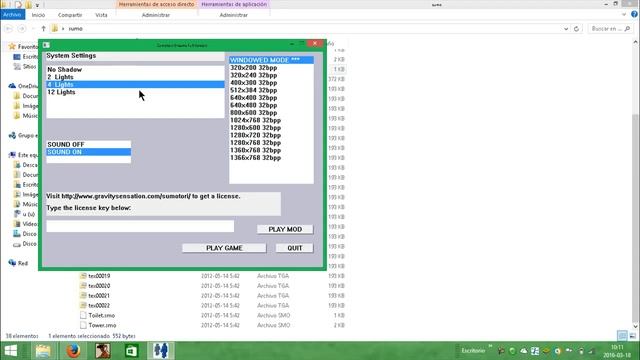Screen dimensions: 640x360
Task: Select the SOUND ON option
Action: point(89,152)
